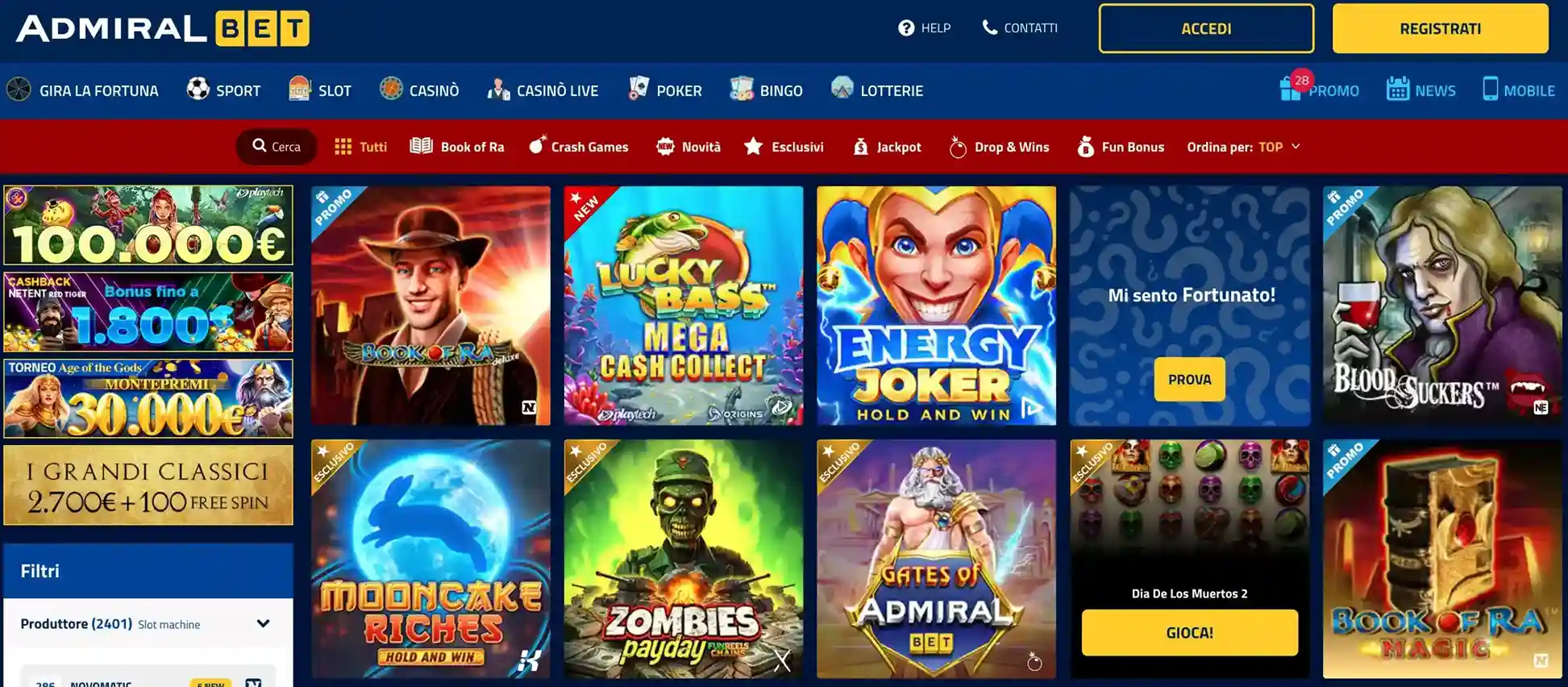Click the Accedi login button
Image resolution: width=1568 pixels, height=687 pixels.
[1206, 29]
